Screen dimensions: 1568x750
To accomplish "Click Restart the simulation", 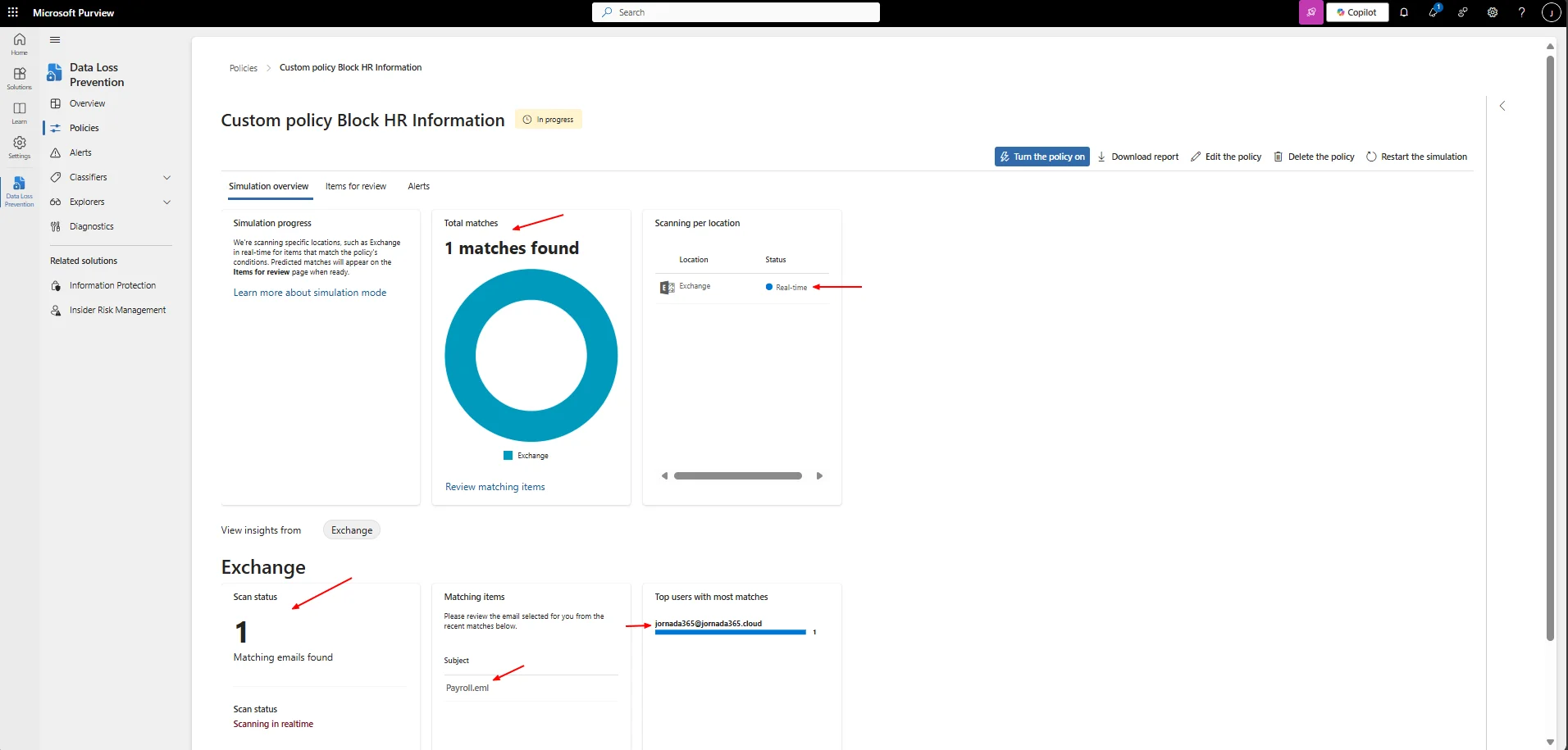I will tap(1416, 157).
